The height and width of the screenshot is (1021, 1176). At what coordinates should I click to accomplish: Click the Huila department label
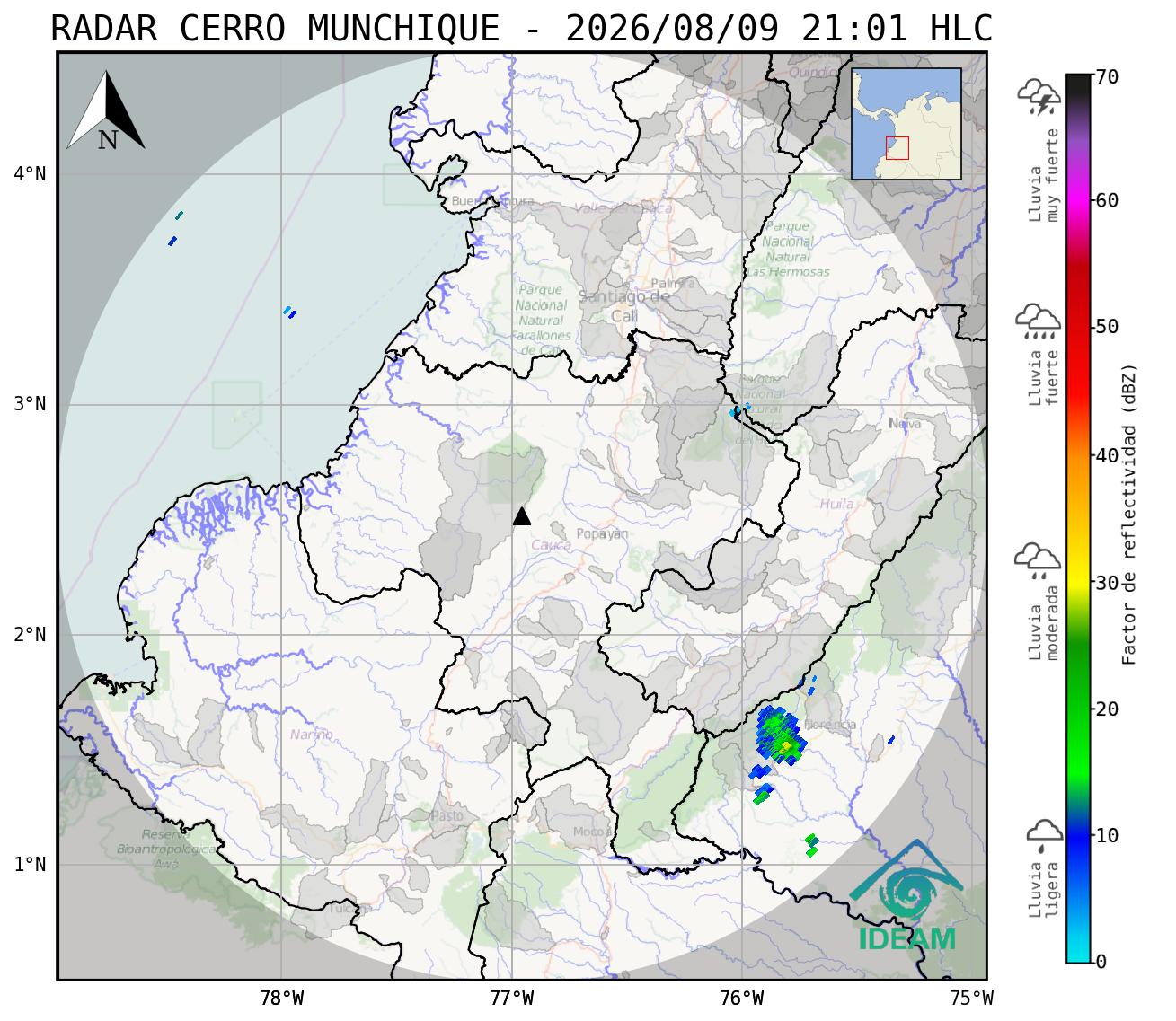[836, 504]
